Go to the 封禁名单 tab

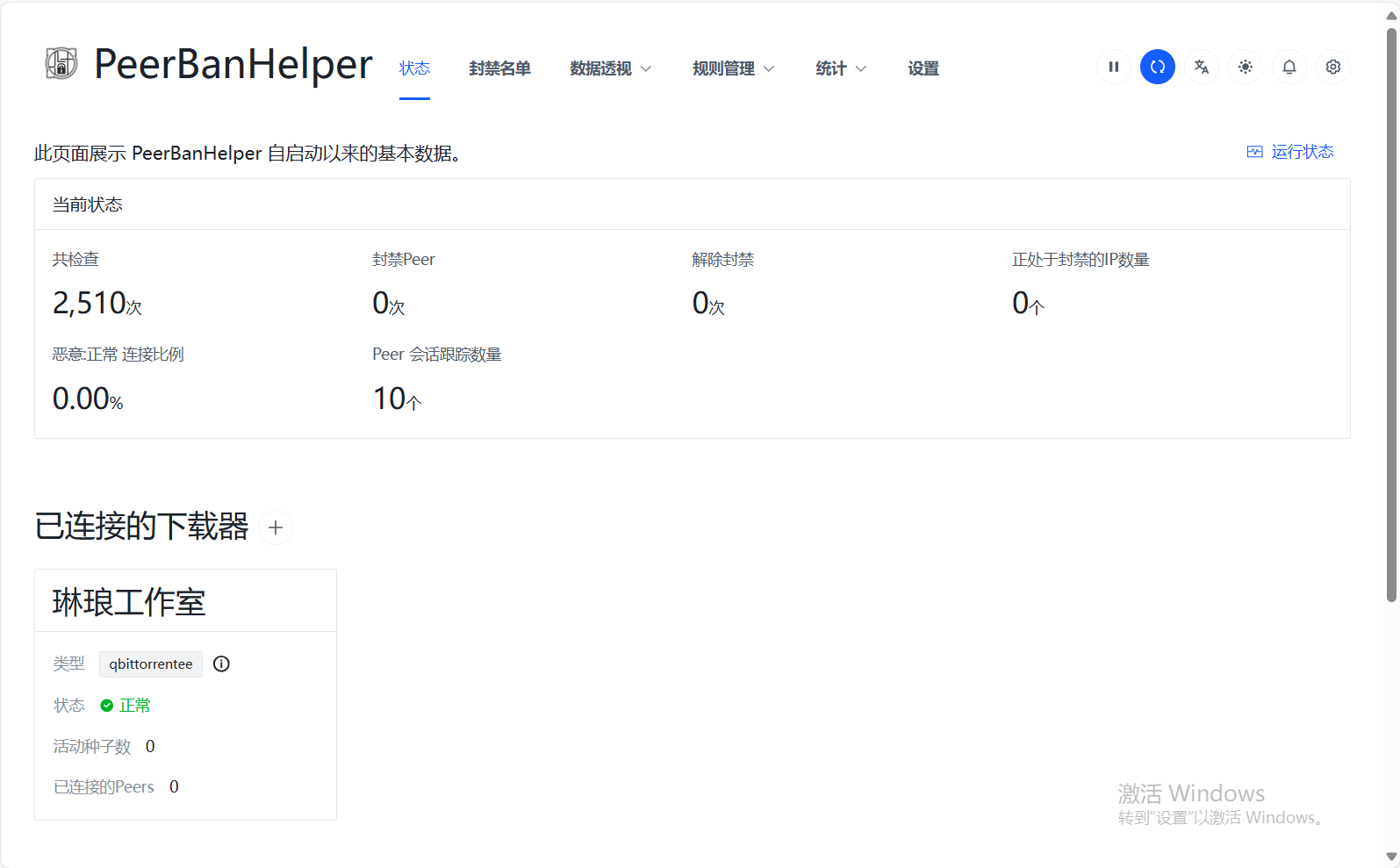click(x=499, y=68)
